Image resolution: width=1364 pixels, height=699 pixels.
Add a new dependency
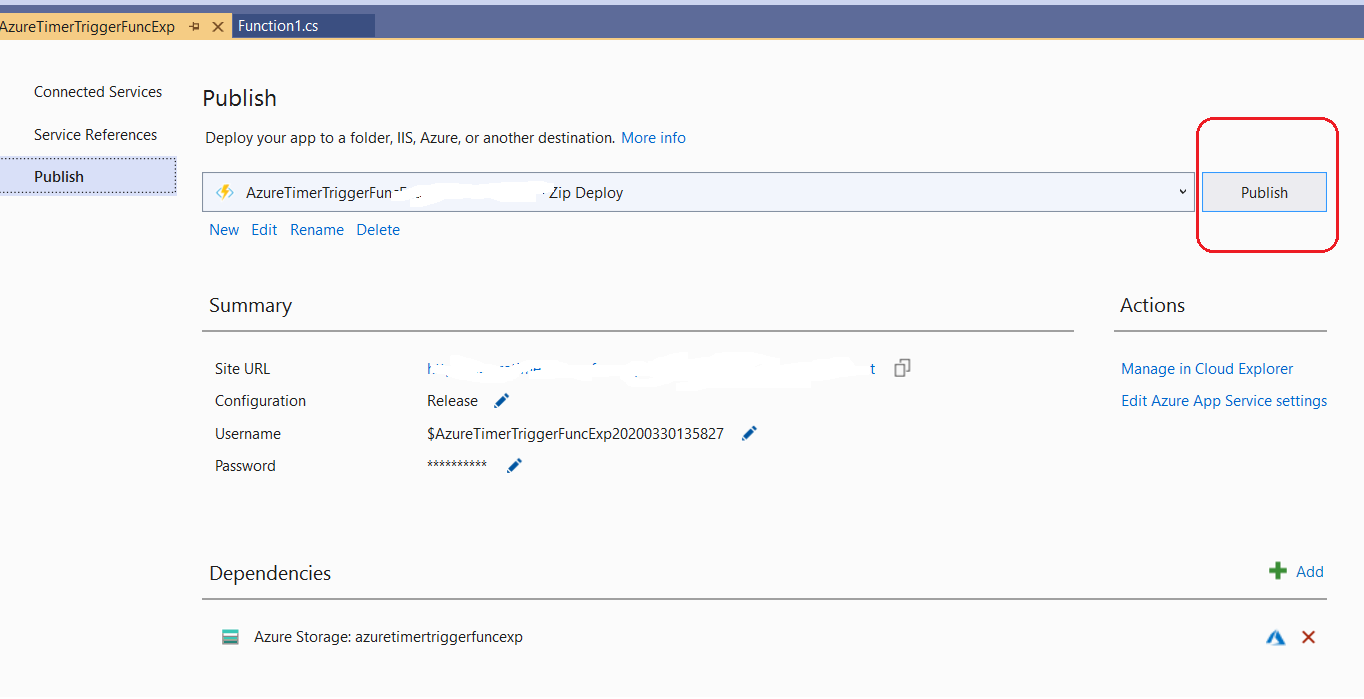[1296, 572]
